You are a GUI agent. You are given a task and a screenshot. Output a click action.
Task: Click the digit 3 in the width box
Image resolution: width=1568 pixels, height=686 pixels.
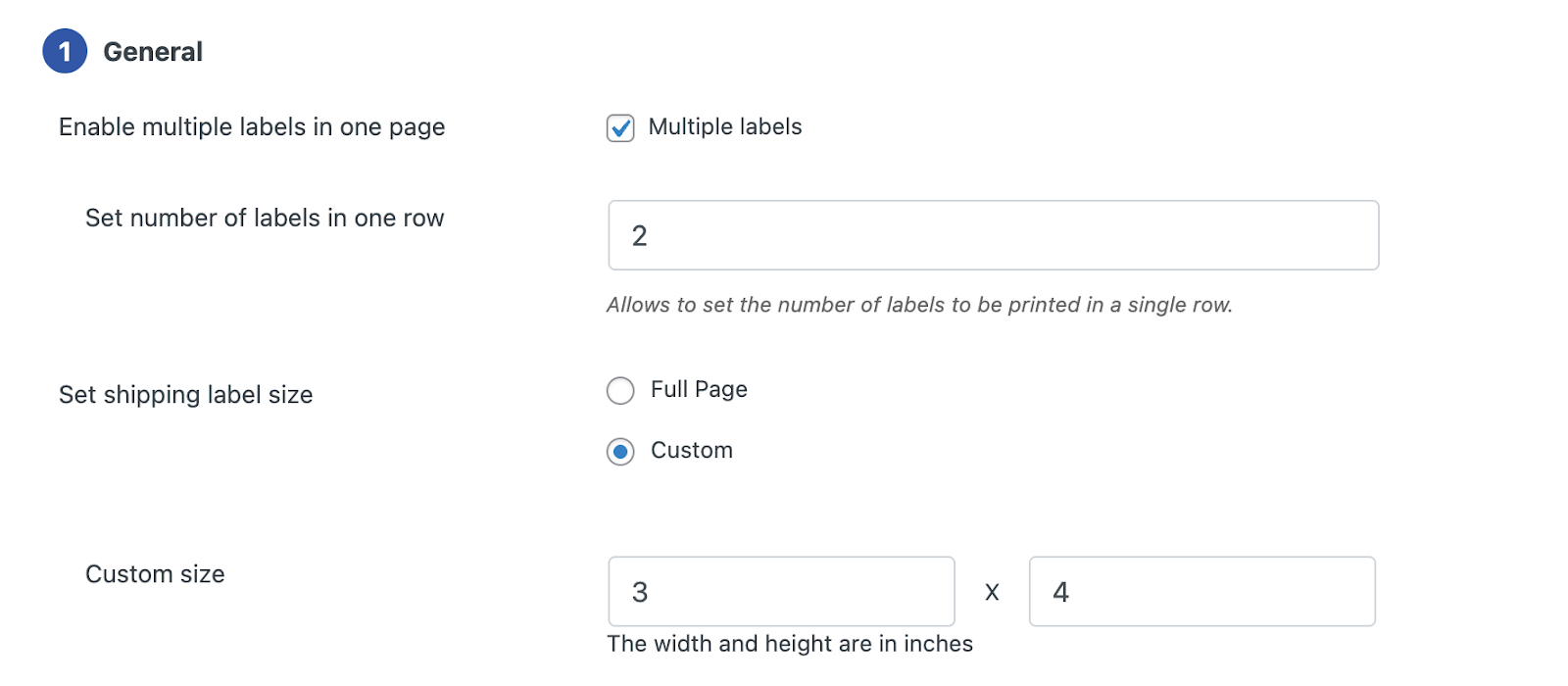pyautogui.click(x=640, y=593)
